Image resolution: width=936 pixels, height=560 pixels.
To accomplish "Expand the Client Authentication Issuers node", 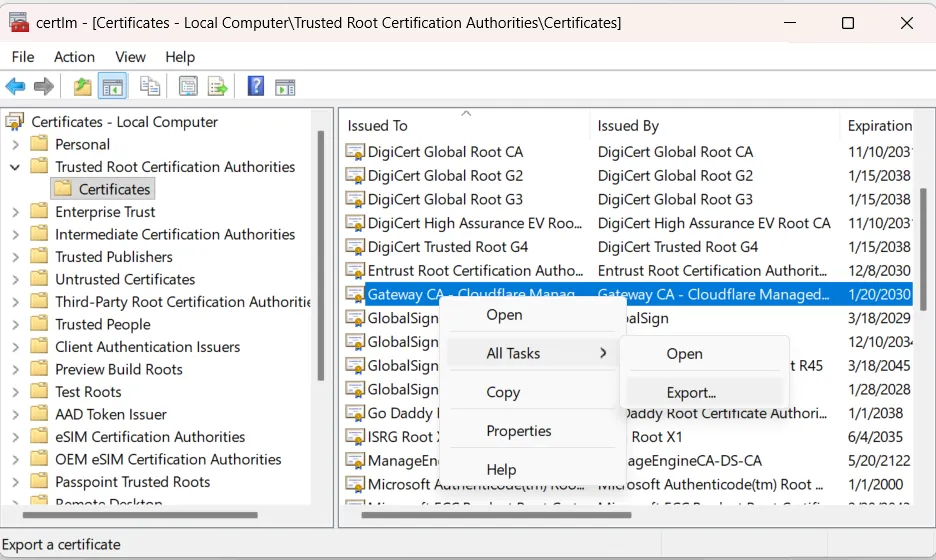I will click(16, 347).
